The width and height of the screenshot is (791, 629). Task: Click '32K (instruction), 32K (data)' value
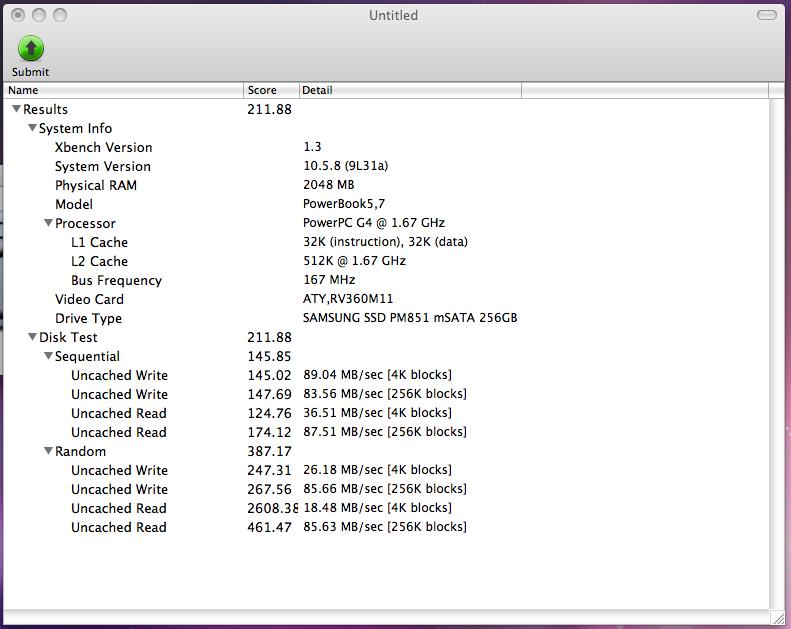click(x=385, y=242)
